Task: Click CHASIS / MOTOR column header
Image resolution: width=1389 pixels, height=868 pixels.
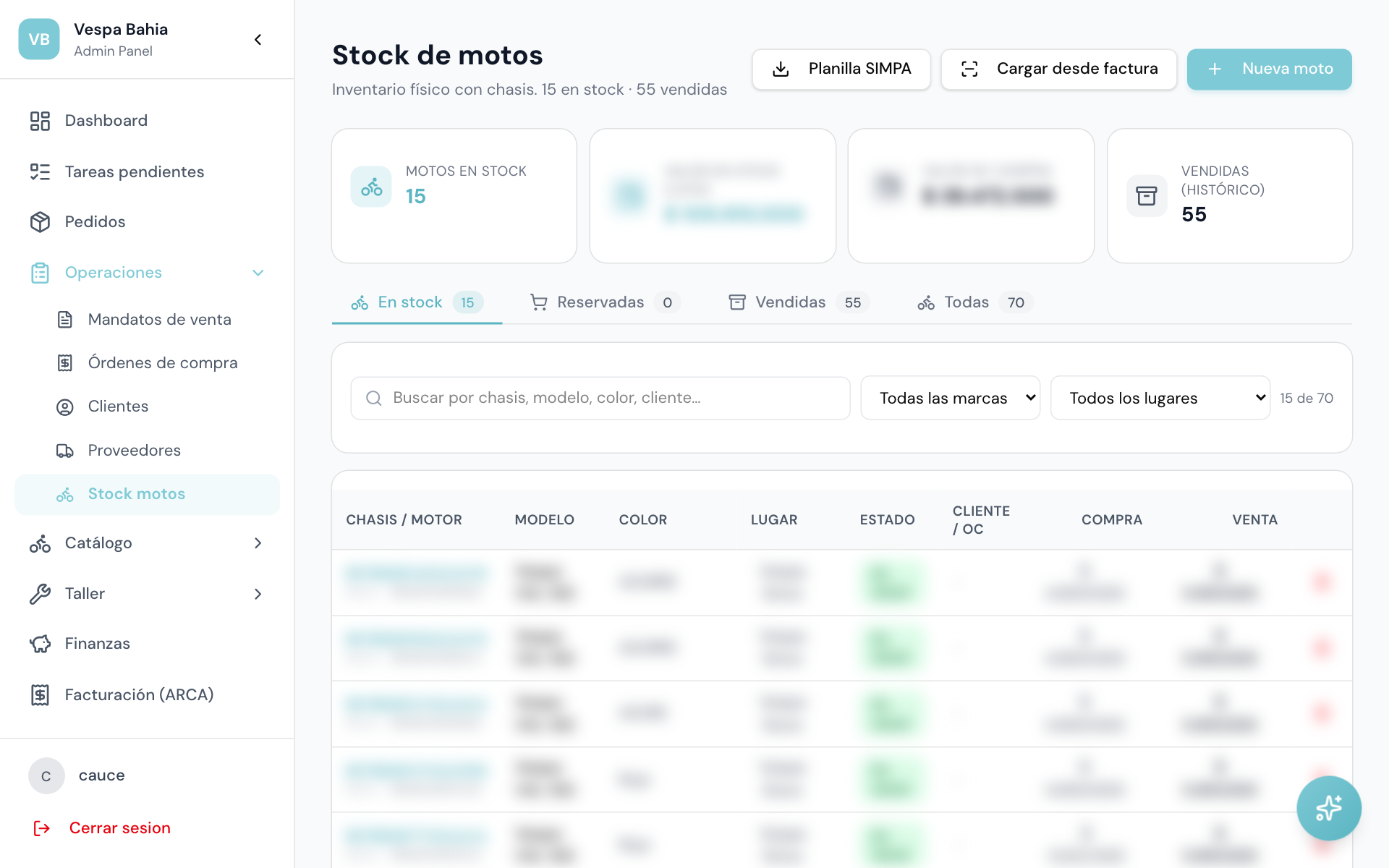Action: (x=404, y=520)
